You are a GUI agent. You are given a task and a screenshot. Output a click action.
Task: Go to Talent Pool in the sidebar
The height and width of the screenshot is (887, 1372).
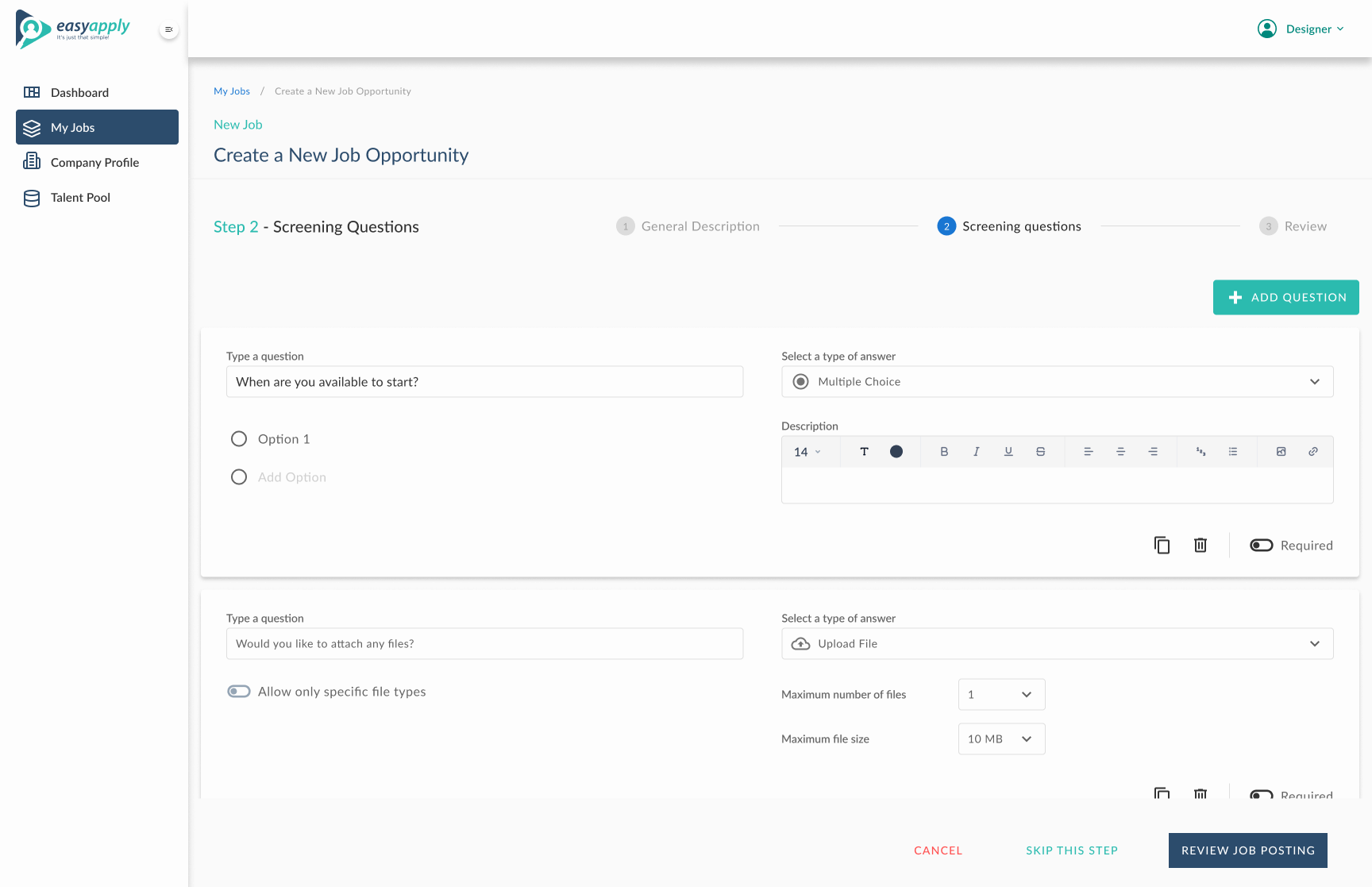[80, 198]
